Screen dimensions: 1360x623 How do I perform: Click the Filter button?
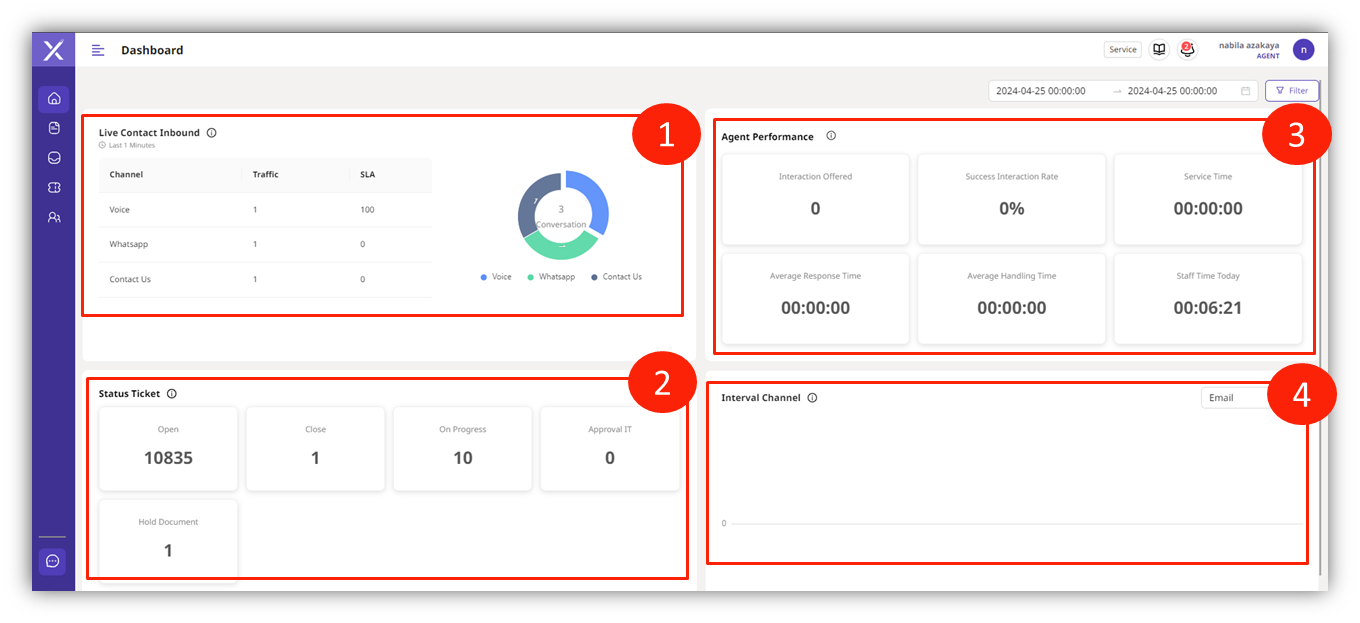pos(1291,91)
